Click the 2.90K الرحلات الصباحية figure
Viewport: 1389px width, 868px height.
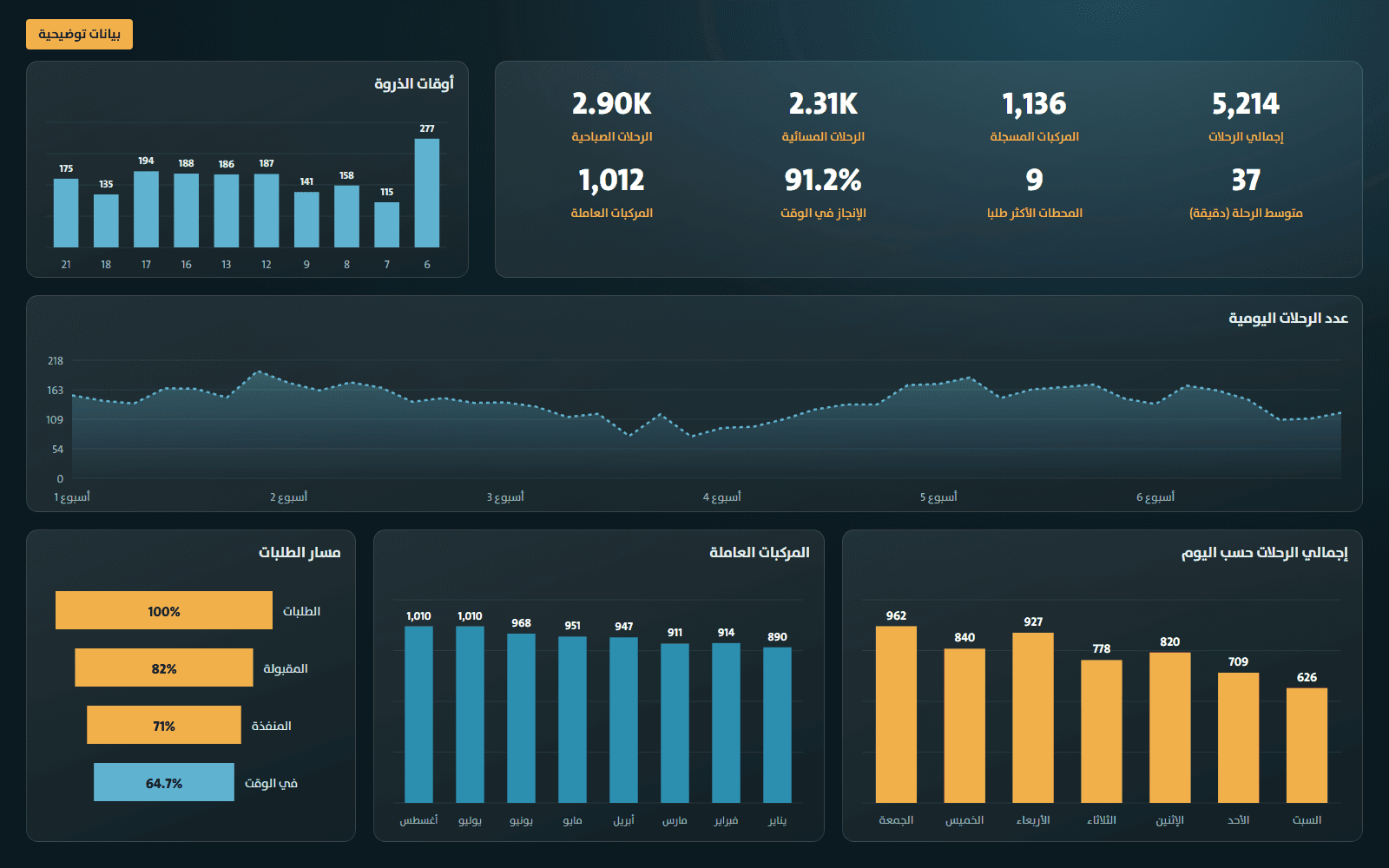coord(611,104)
